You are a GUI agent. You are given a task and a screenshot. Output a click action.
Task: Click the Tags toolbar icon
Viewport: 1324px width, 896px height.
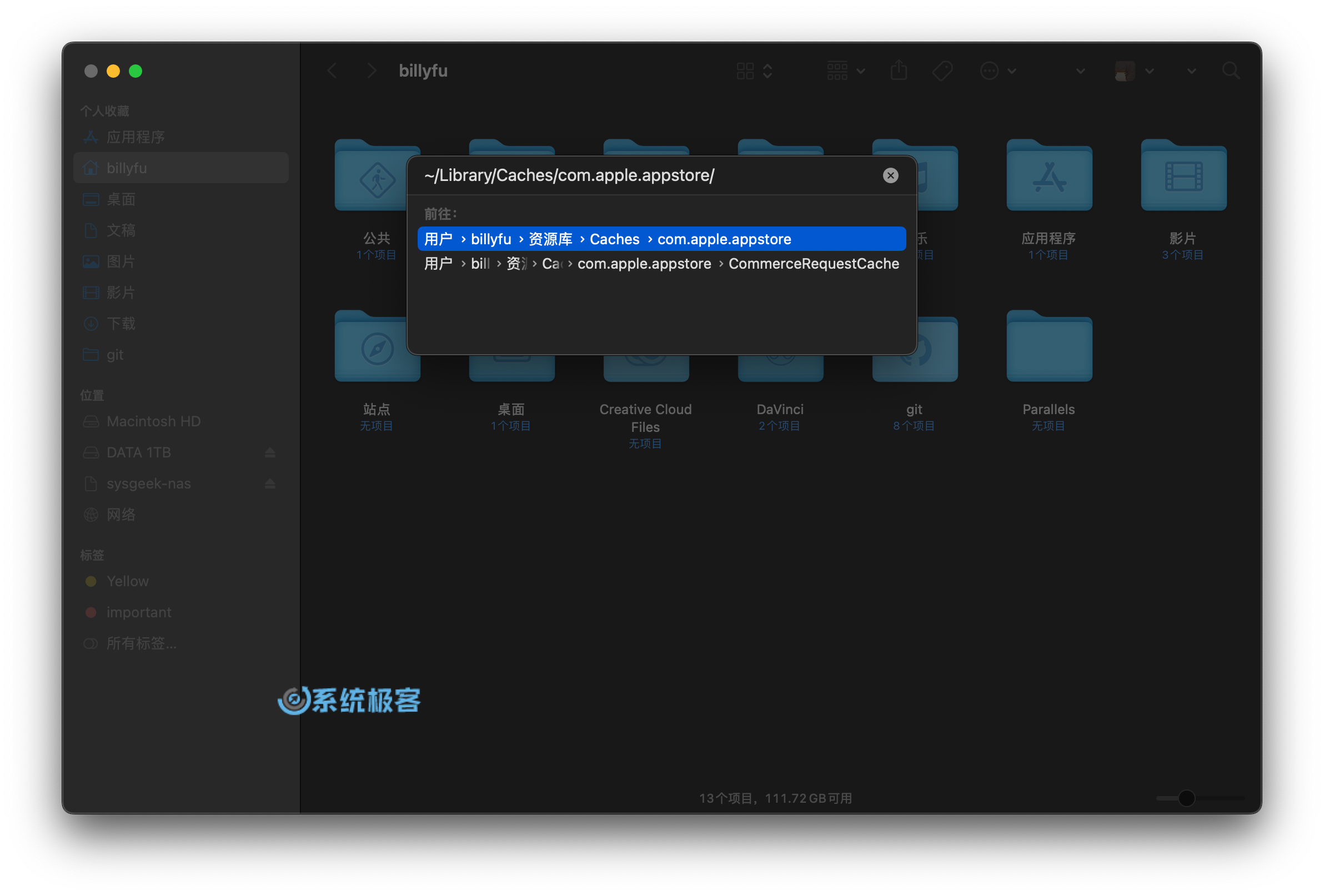pyautogui.click(x=942, y=71)
